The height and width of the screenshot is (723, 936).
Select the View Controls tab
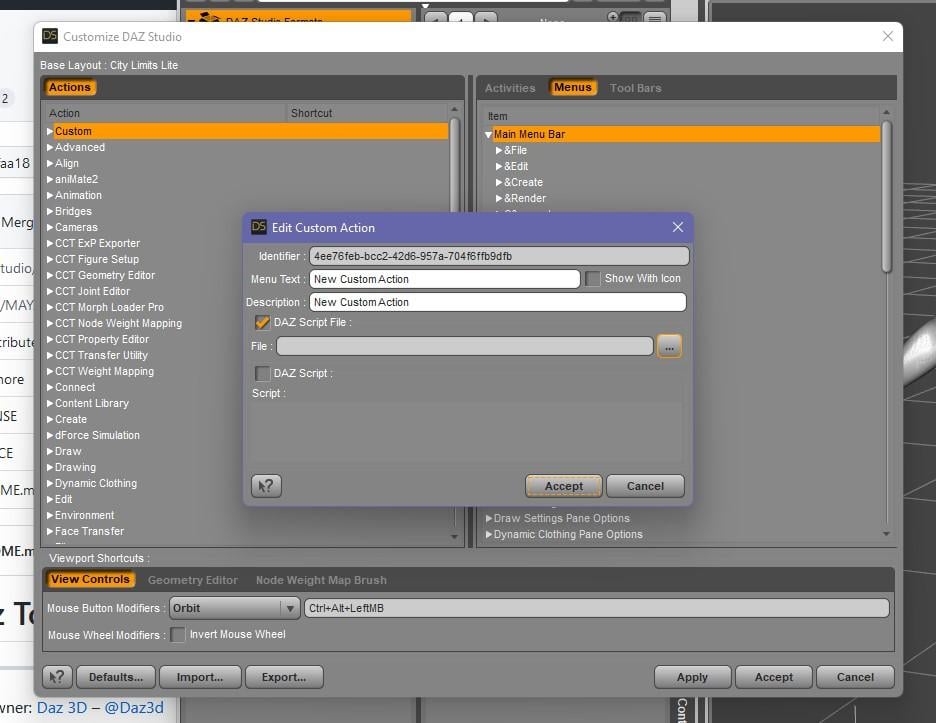click(90, 579)
